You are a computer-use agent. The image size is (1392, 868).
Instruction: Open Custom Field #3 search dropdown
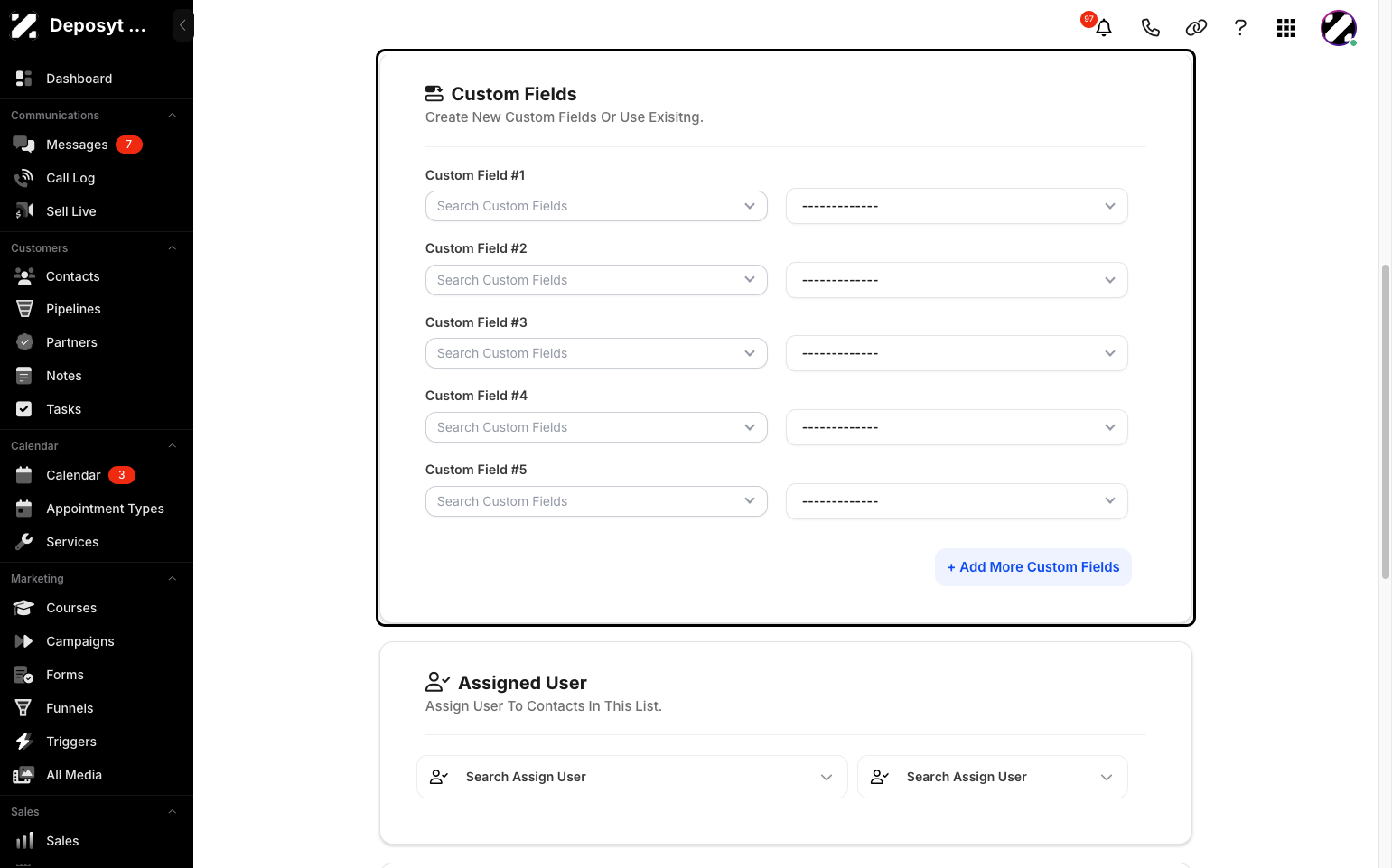click(x=596, y=353)
